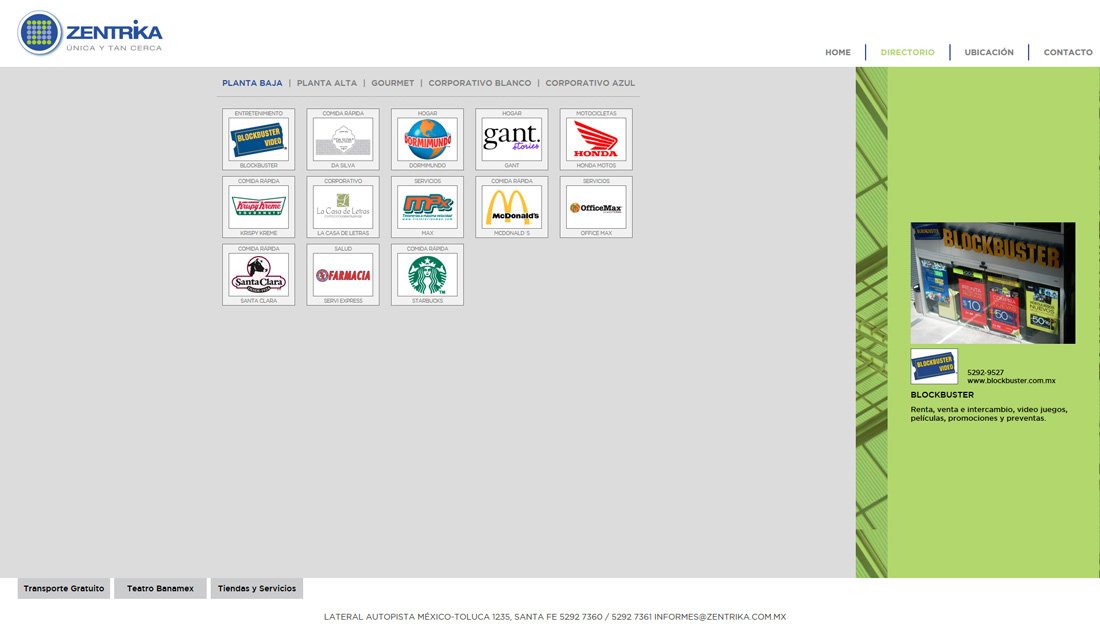Screen dimensions: 1100x624
Task: Open the Directorio menu item
Action: pos(907,53)
